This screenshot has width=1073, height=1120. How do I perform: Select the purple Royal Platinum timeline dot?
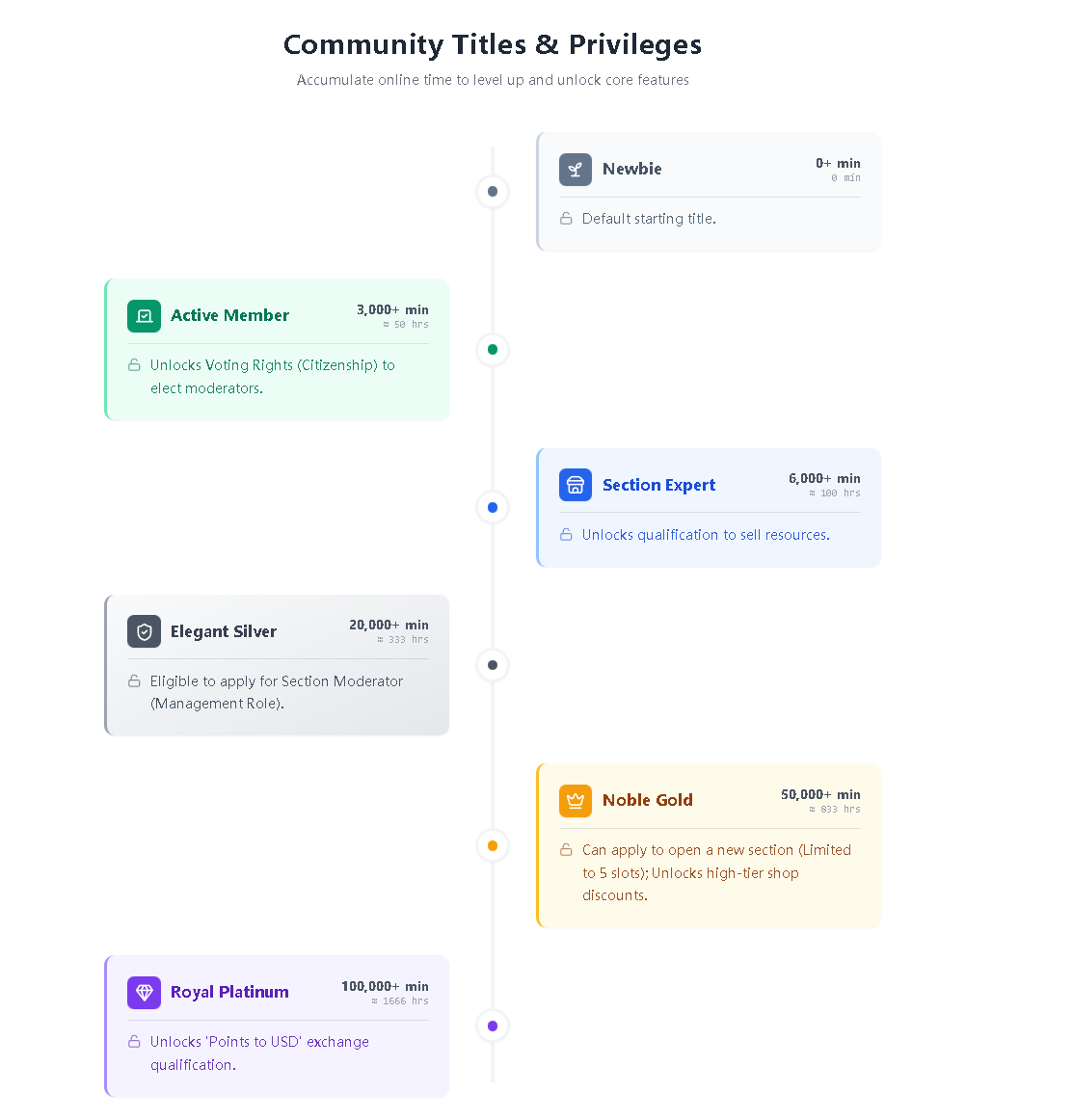pos(493,1027)
